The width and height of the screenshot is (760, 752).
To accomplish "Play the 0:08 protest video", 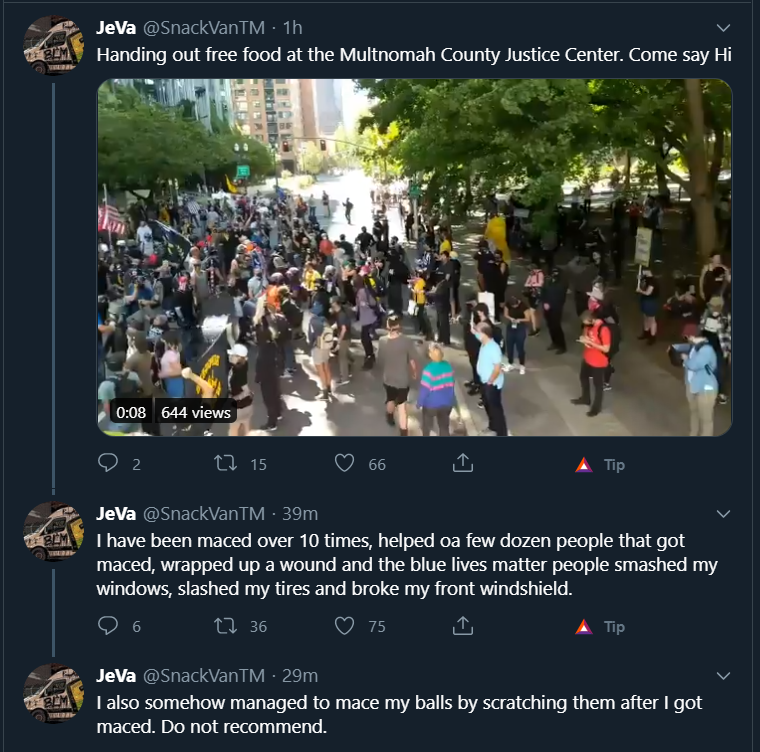I will pyautogui.click(x=415, y=257).
